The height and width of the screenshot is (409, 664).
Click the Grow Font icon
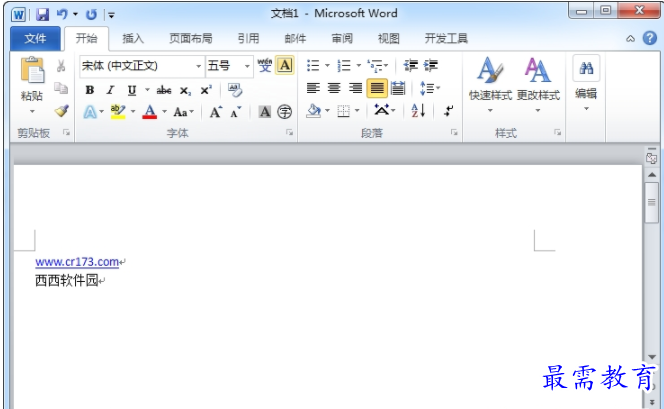point(216,112)
